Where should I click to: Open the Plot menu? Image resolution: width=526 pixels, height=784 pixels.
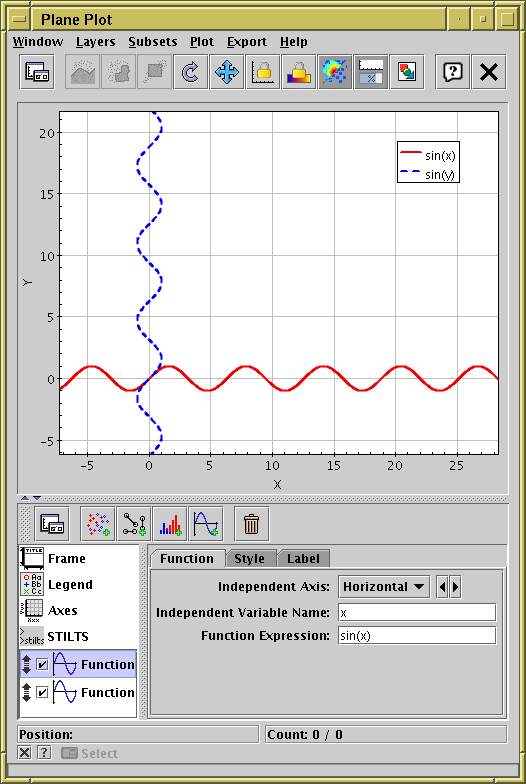point(202,42)
